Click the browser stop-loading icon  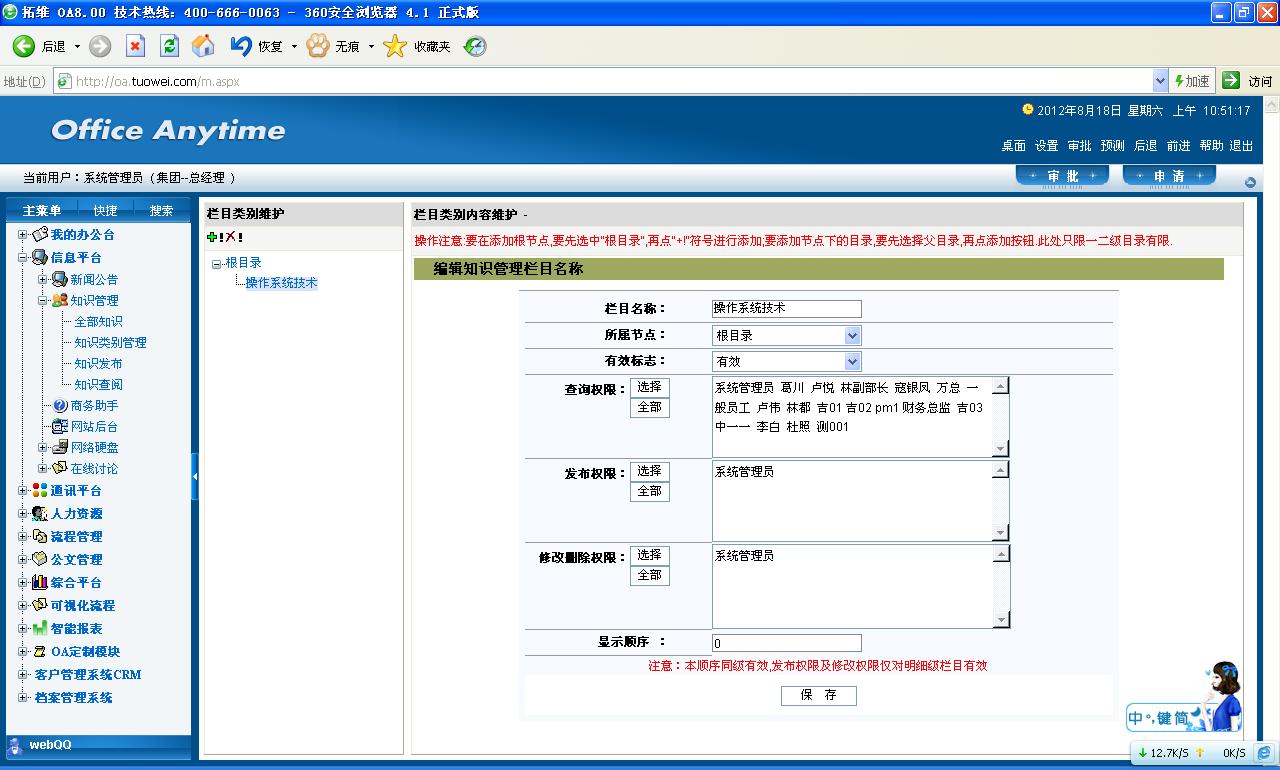[135, 46]
